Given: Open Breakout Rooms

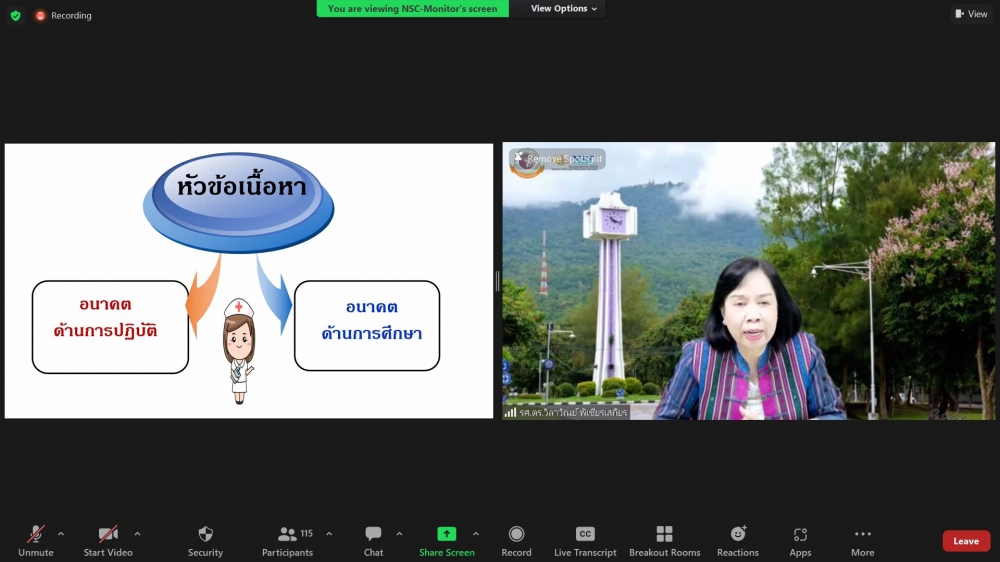Looking at the screenshot, I should click(x=664, y=540).
